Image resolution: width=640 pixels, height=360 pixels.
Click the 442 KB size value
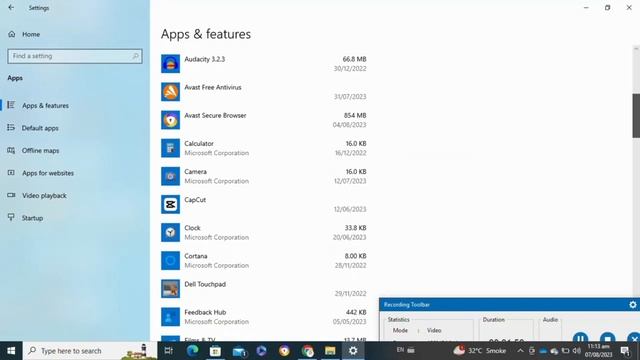[356, 313]
